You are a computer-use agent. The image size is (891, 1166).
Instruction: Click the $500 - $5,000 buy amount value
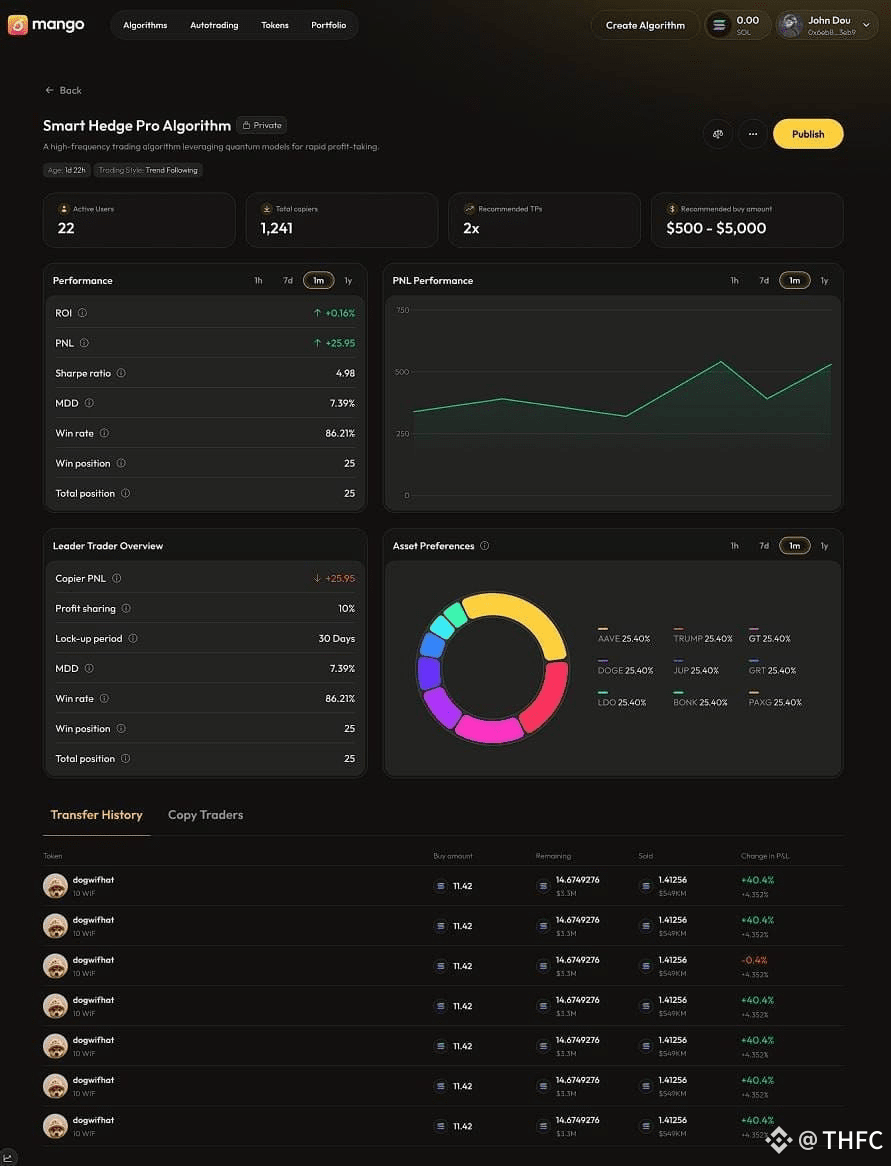click(x=716, y=228)
